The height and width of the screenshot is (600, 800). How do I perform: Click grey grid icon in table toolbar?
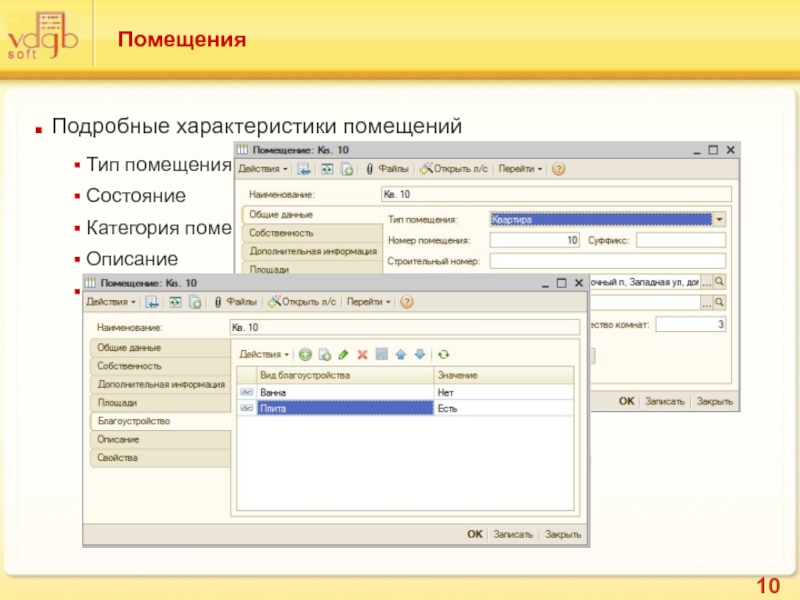(382, 354)
